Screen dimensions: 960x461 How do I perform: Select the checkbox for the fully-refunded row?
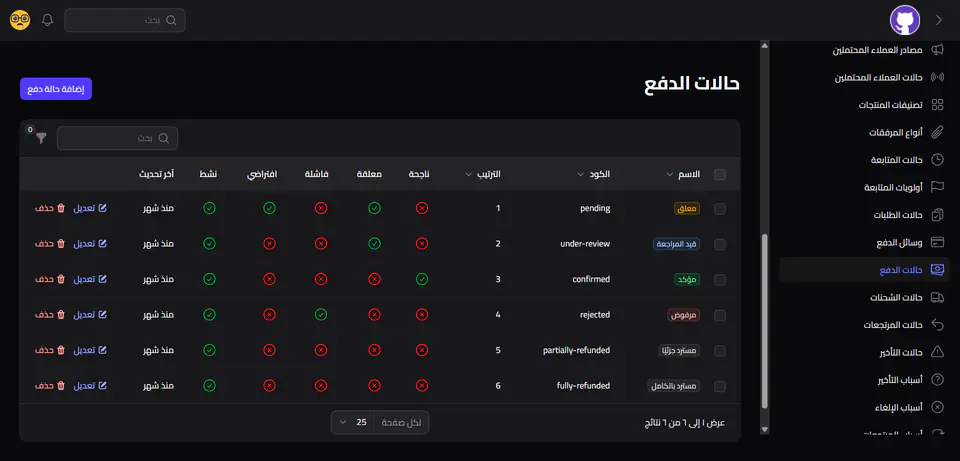720,386
